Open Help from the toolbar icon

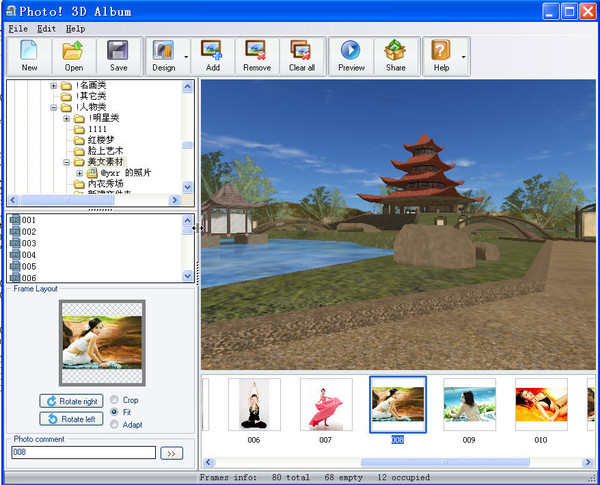pyautogui.click(x=441, y=50)
